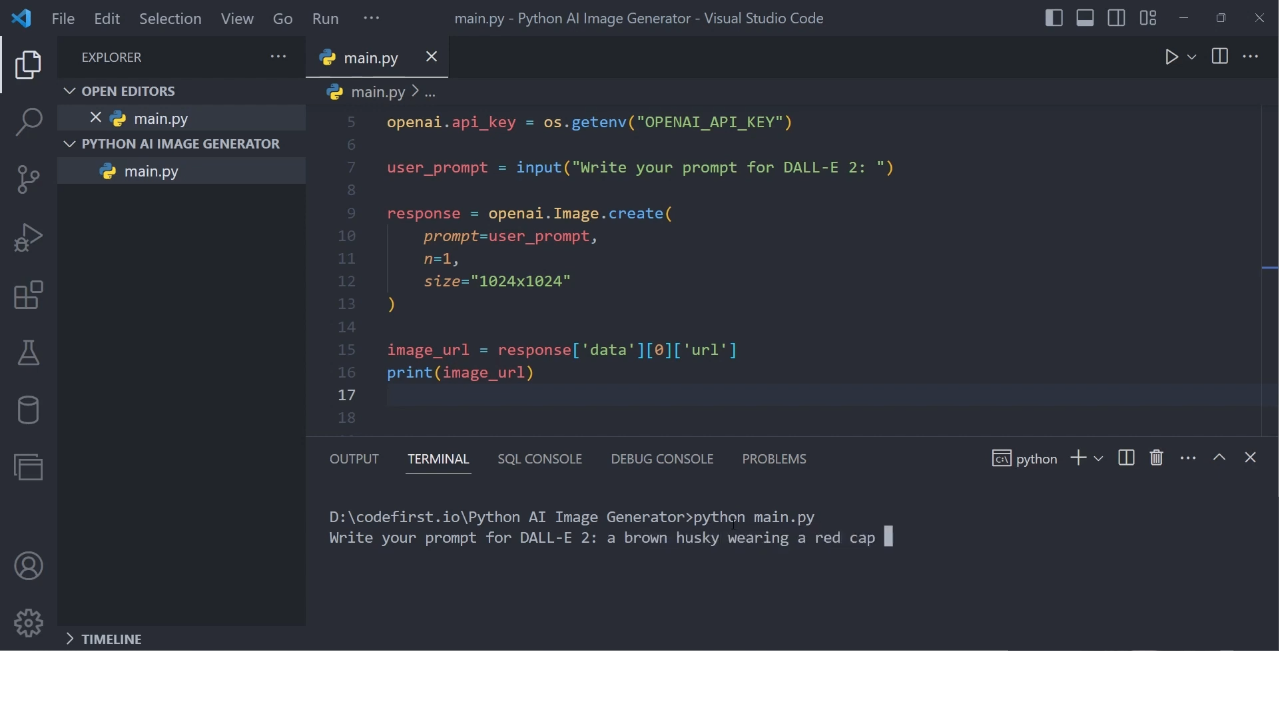Image resolution: width=1280 pixels, height=720 pixels.
Task: Open the Go menu
Action: (x=283, y=18)
